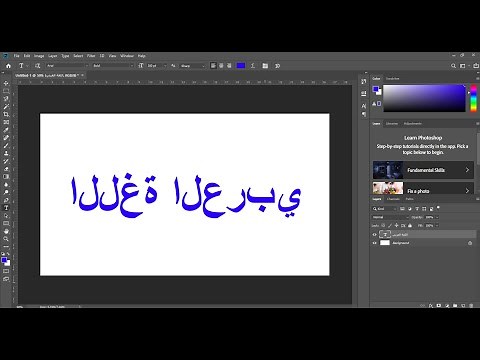Select the Horizontal Type tool

(6, 208)
